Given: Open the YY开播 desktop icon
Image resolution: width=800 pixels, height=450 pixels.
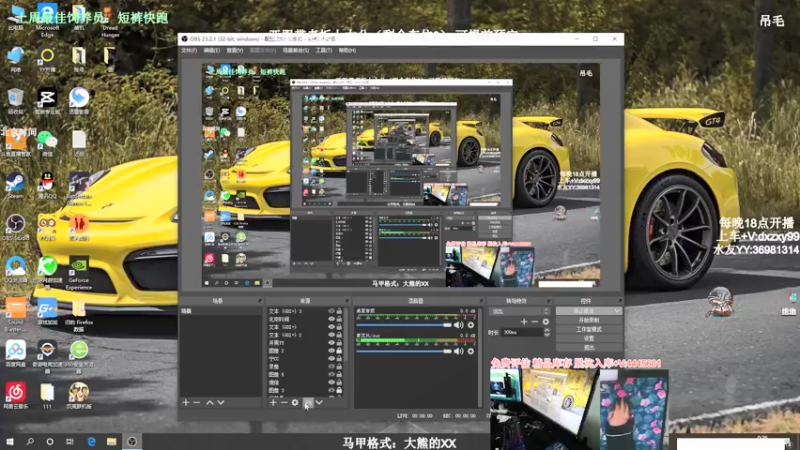Looking at the screenshot, I should tap(47, 60).
